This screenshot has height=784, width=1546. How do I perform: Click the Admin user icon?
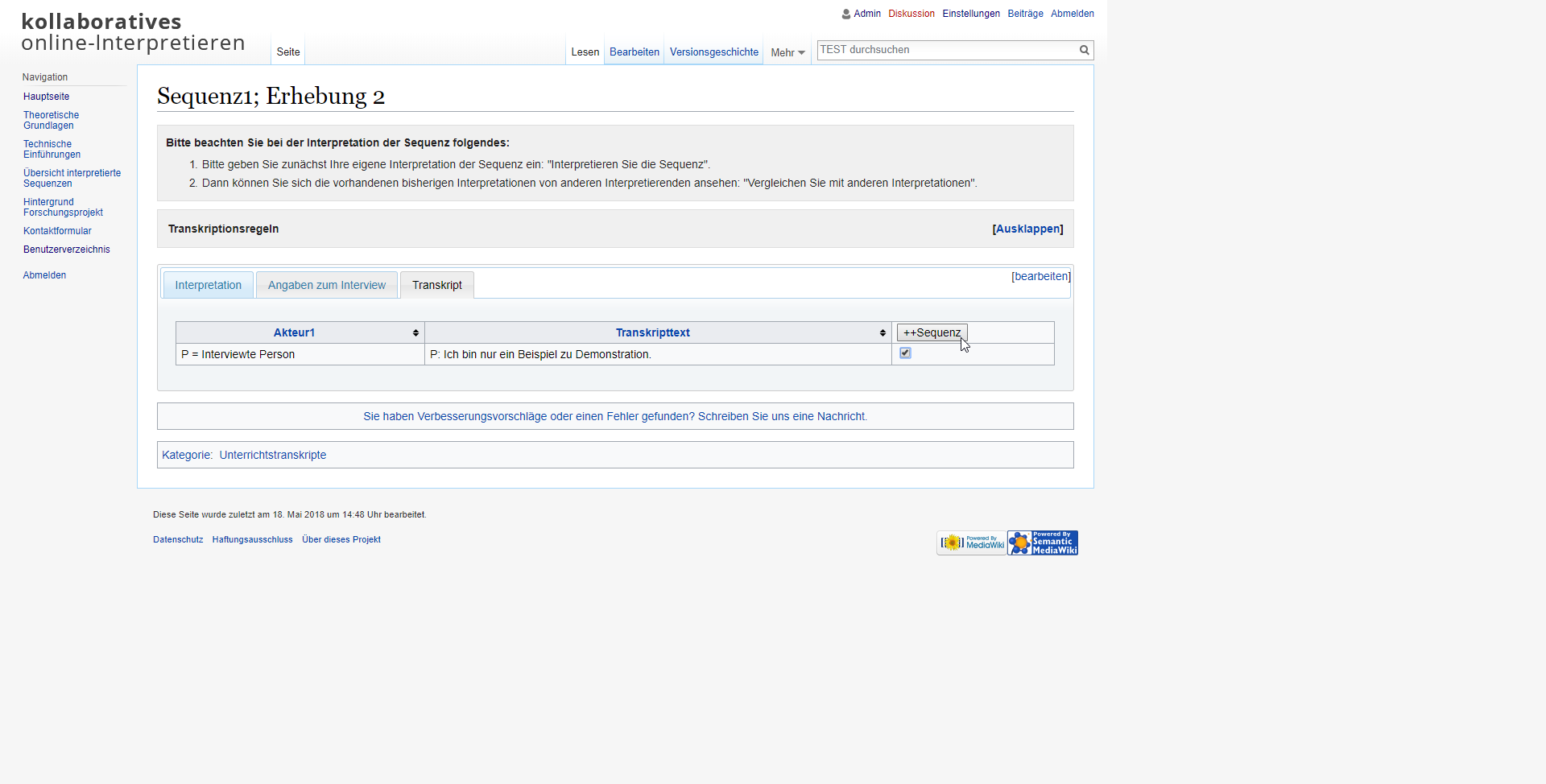845,14
